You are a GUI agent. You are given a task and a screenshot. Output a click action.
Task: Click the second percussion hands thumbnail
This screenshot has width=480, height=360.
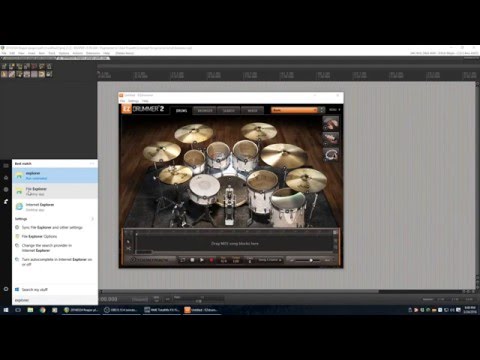[331, 138]
